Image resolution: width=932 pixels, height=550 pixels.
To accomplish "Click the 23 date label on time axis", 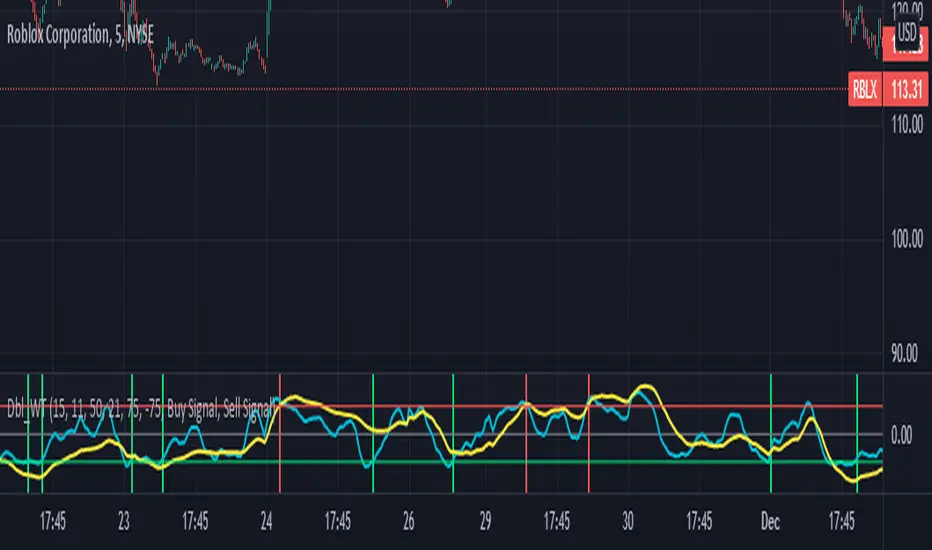I will coord(124,521).
